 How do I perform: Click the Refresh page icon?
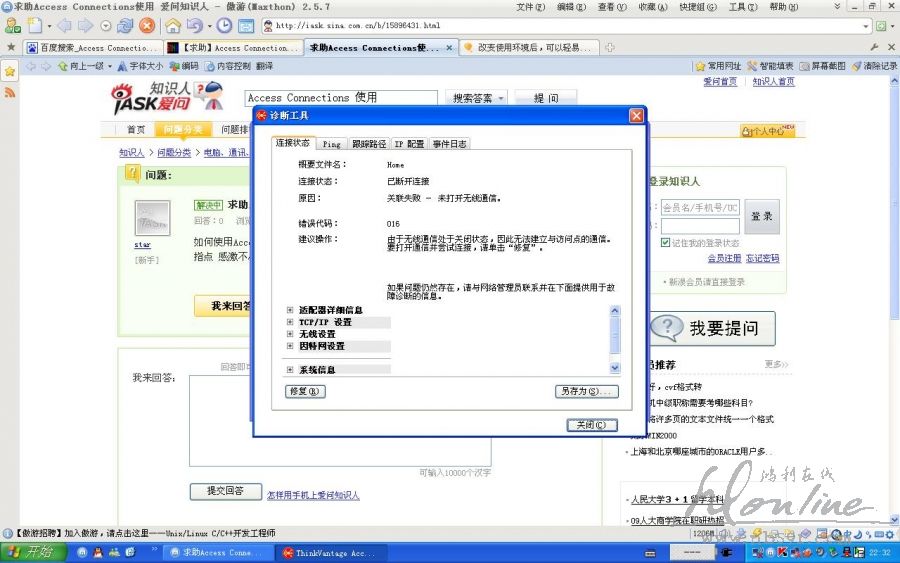(x=125, y=25)
